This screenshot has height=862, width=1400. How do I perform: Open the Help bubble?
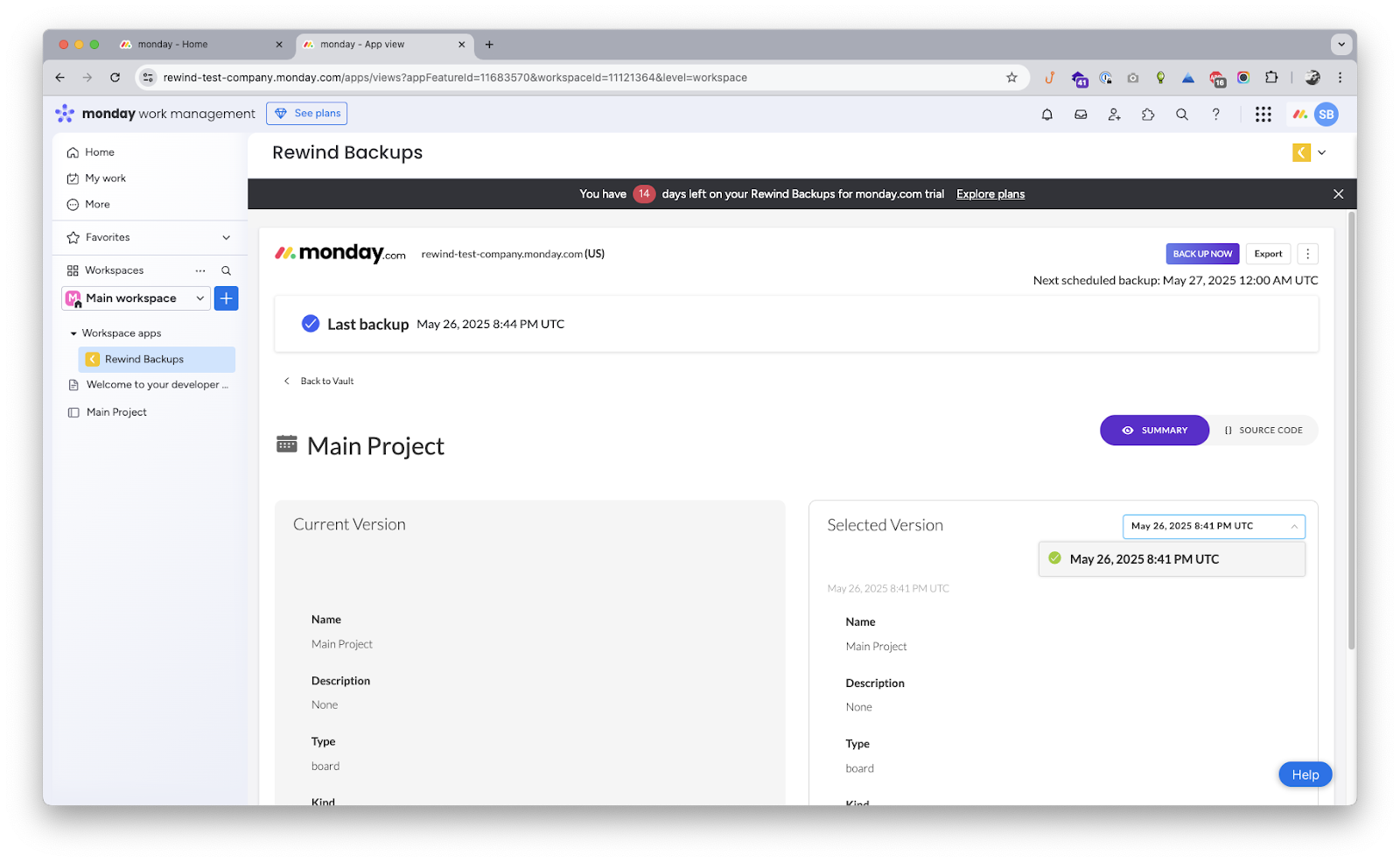click(x=1305, y=774)
